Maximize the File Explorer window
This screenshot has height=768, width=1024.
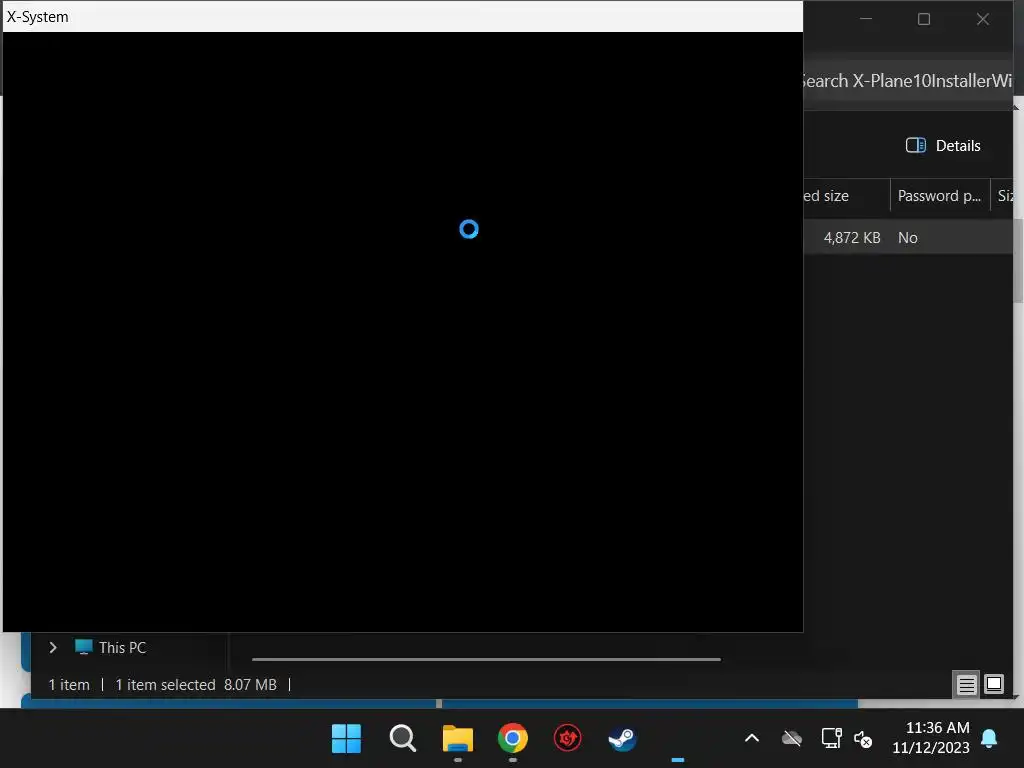click(x=923, y=19)
